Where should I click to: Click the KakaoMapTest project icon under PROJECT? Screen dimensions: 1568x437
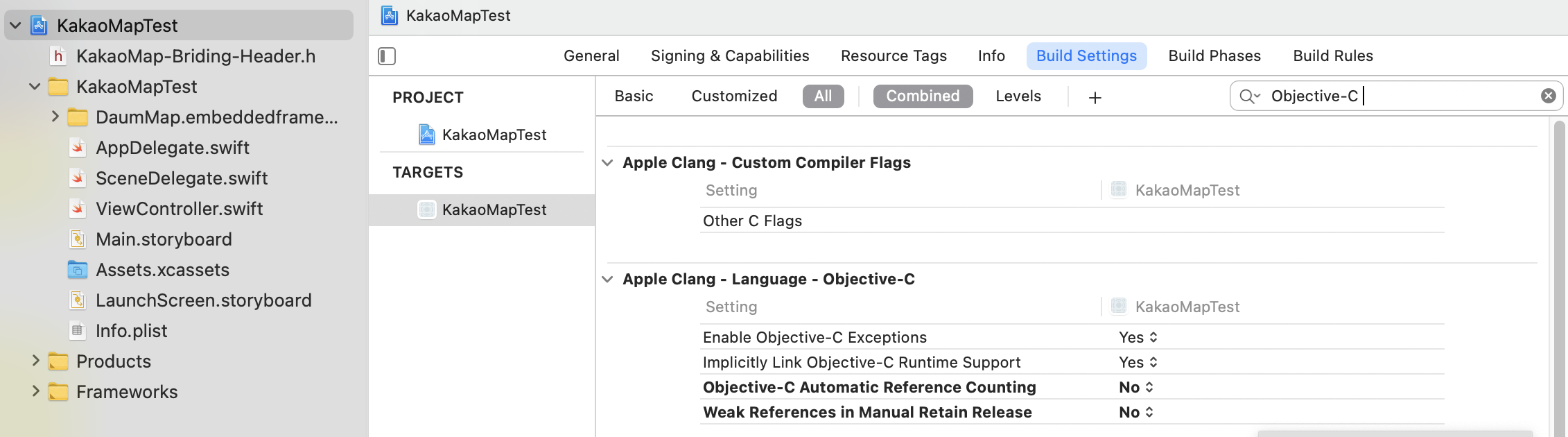(x=427, y=135)
